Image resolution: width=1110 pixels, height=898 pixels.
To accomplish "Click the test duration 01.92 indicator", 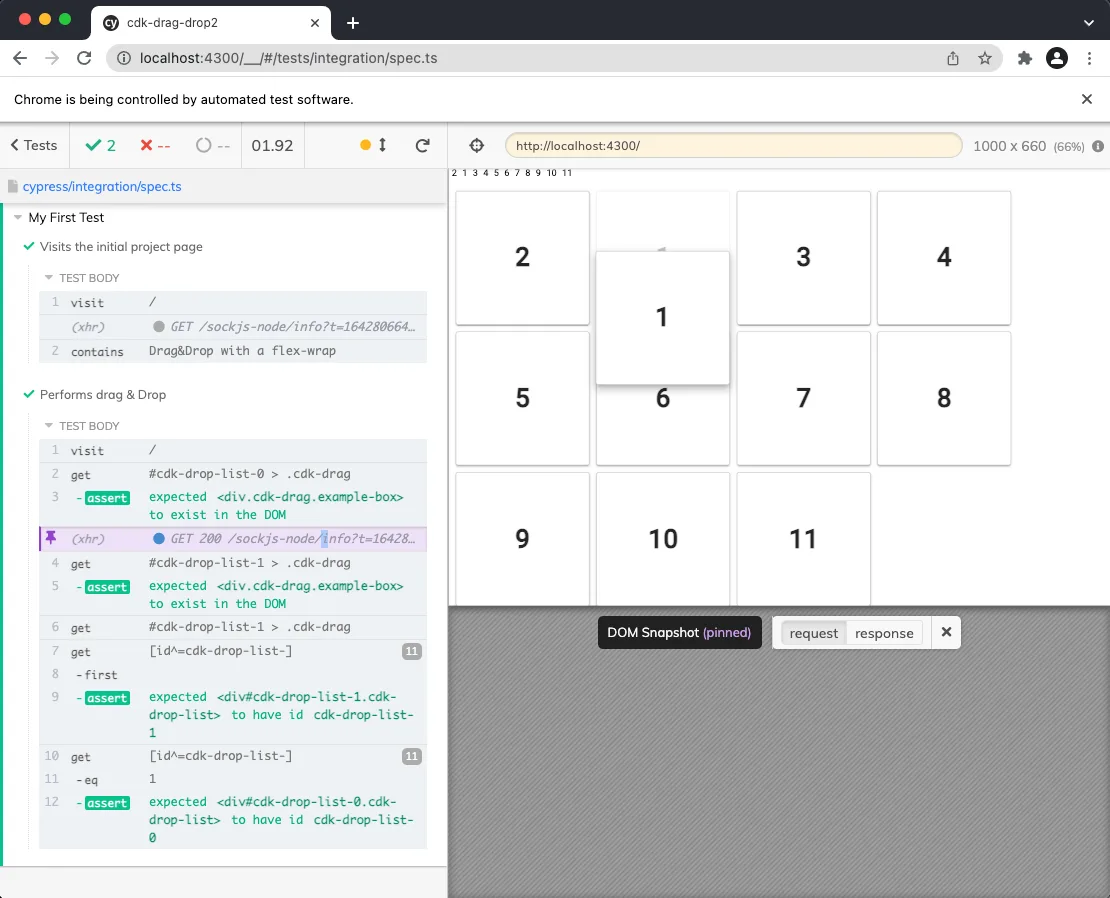I will click(x=272, y=145).
